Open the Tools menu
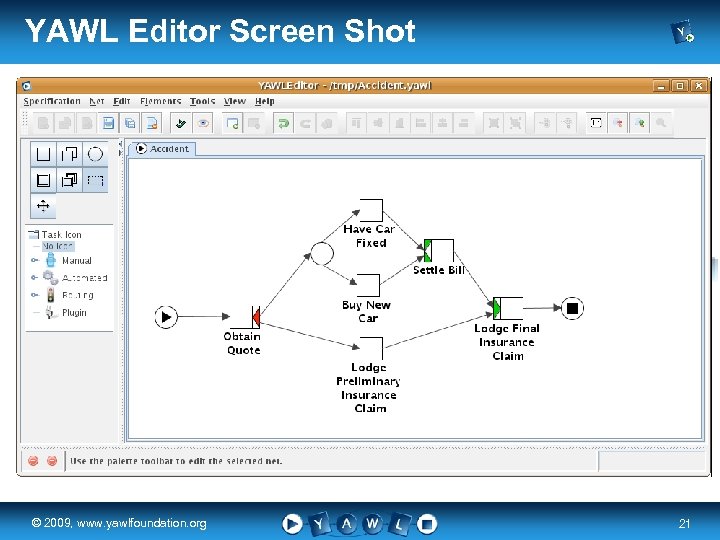This screenshot has height=540, width=720. click(202, 101)
